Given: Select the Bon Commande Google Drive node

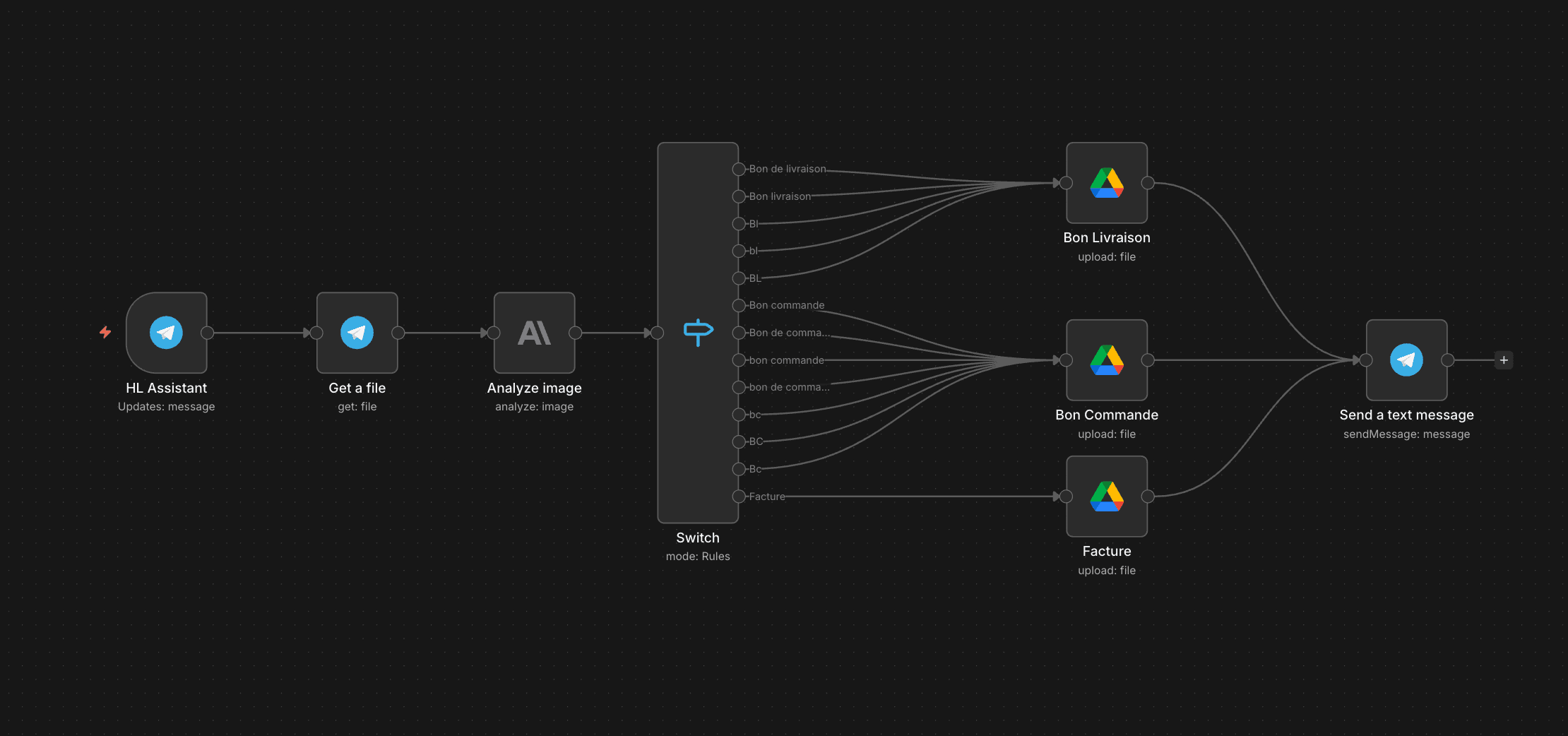Looking at the screenshot, I should pyautogui.click(x=1106, y=360).
